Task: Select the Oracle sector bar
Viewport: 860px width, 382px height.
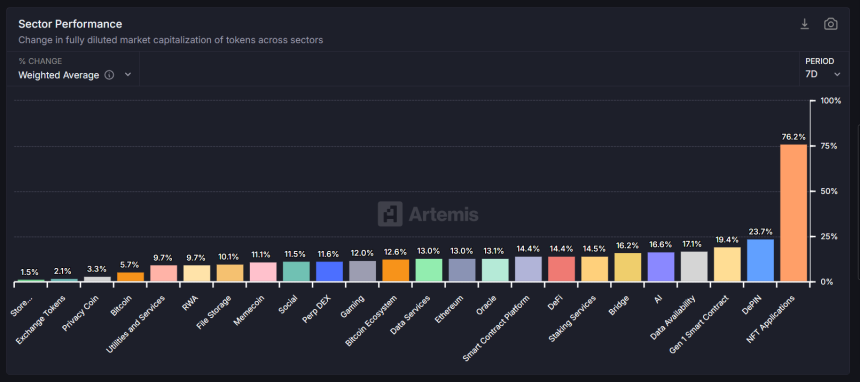Action: coord(495,270)
